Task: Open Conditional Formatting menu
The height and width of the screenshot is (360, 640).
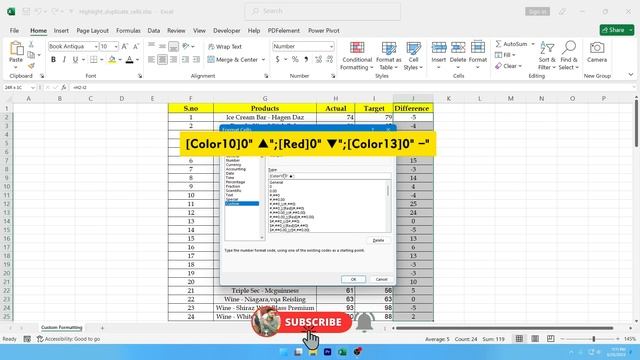Action: pyautogui.click(x=357, y=56)
